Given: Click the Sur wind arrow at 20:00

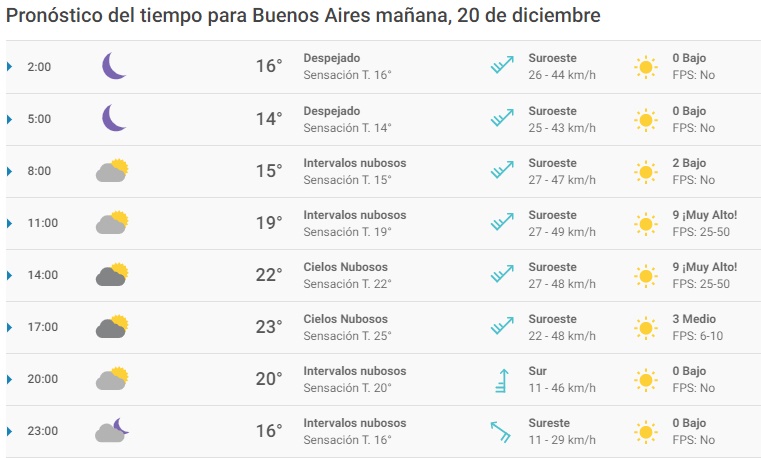Looking at the screenshot, I should click(x=501, y=379).
